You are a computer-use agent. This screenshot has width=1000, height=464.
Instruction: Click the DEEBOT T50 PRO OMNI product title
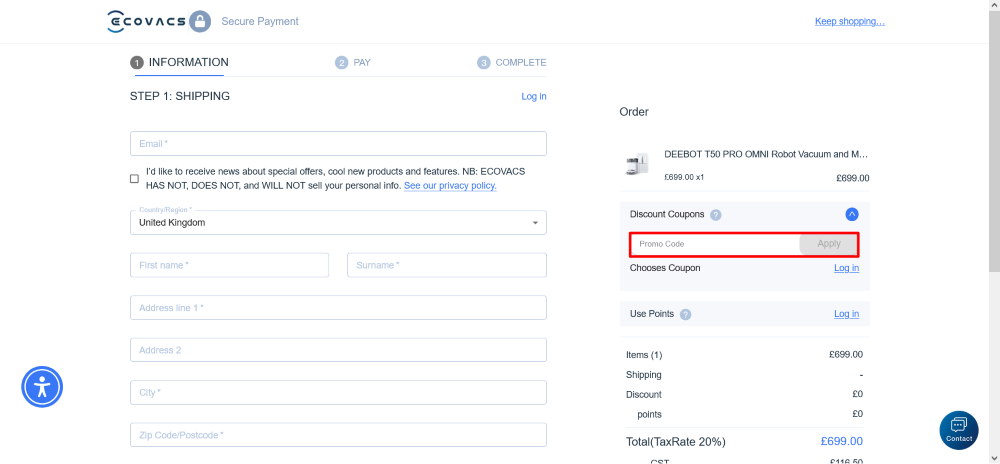(766, 154)
